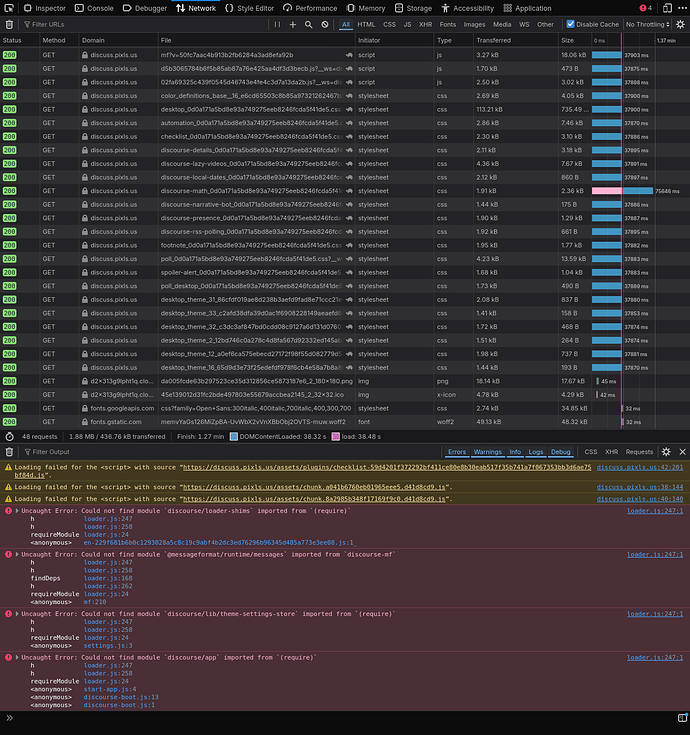
Task: Click the error count badge icon
Action: click(x=645, y=8)
